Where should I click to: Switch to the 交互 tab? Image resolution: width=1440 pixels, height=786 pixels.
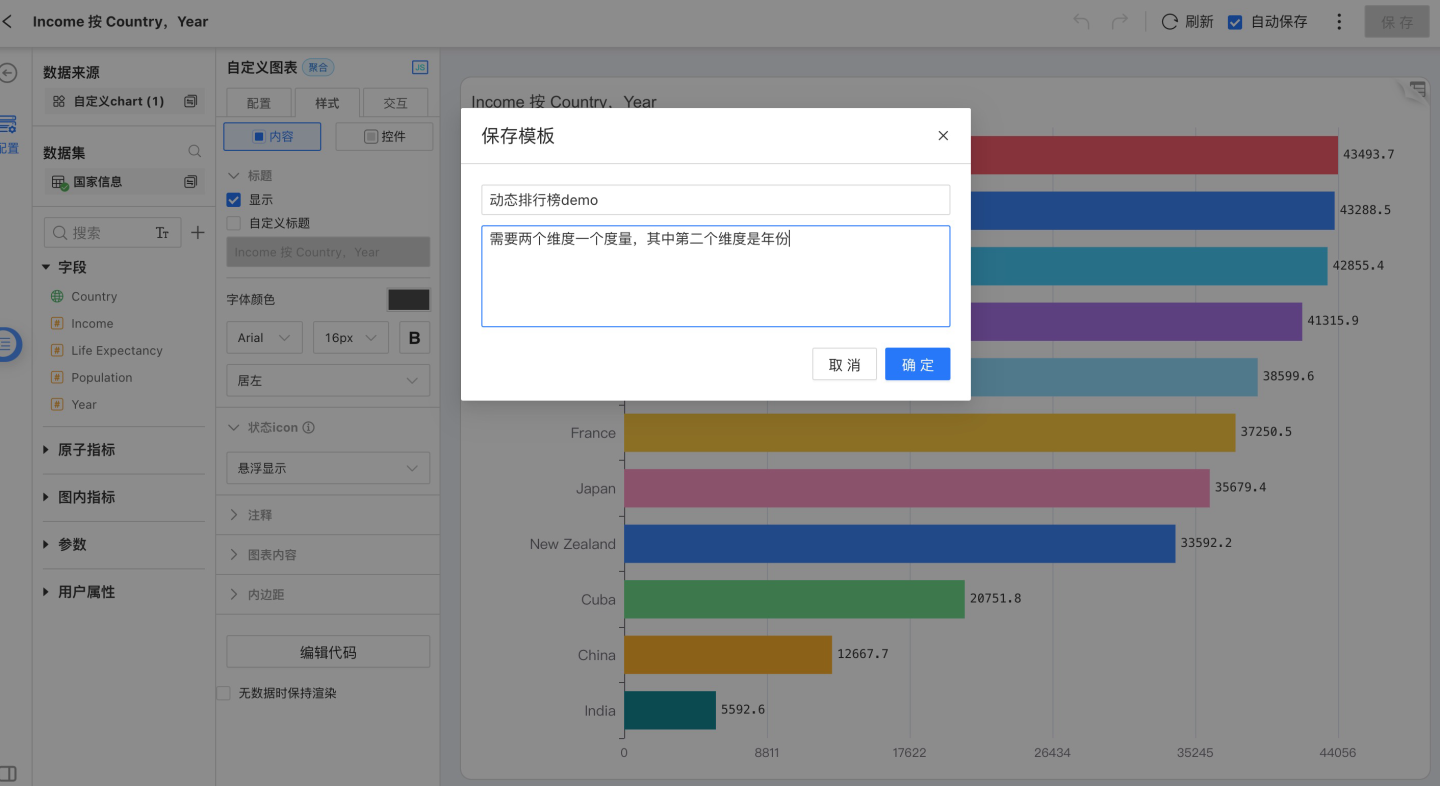pos(395,103)
